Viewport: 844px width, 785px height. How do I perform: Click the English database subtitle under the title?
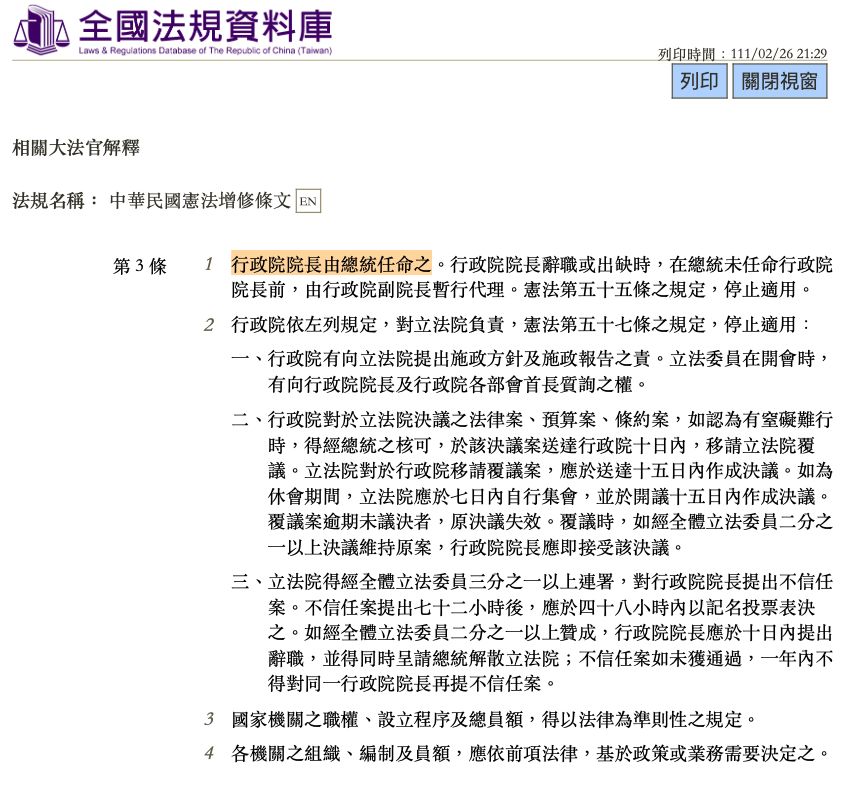pyautogui.click(x=205, y=50)
